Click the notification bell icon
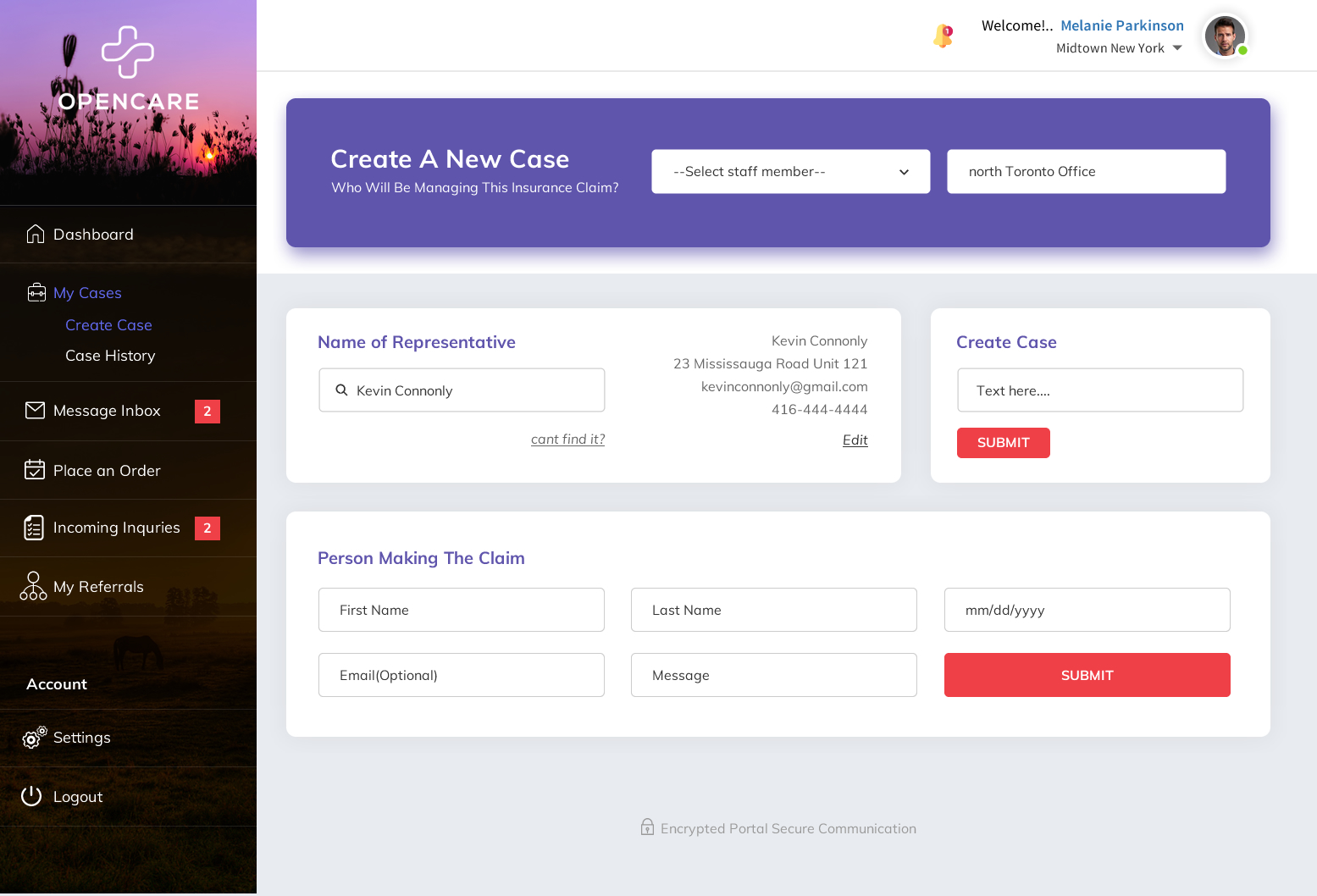 pos(943,36)
